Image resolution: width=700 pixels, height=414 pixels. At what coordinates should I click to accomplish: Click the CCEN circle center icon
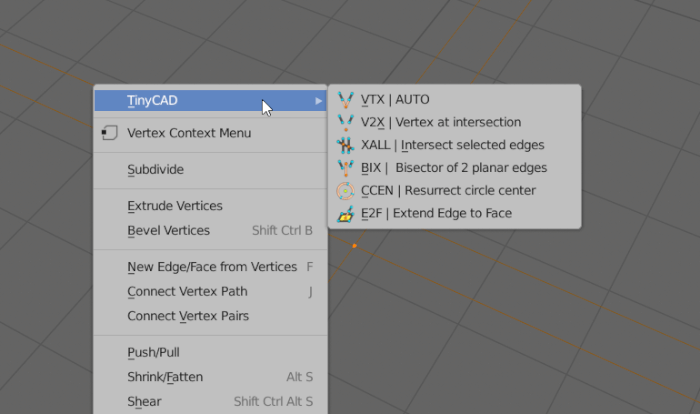(346, 191)
